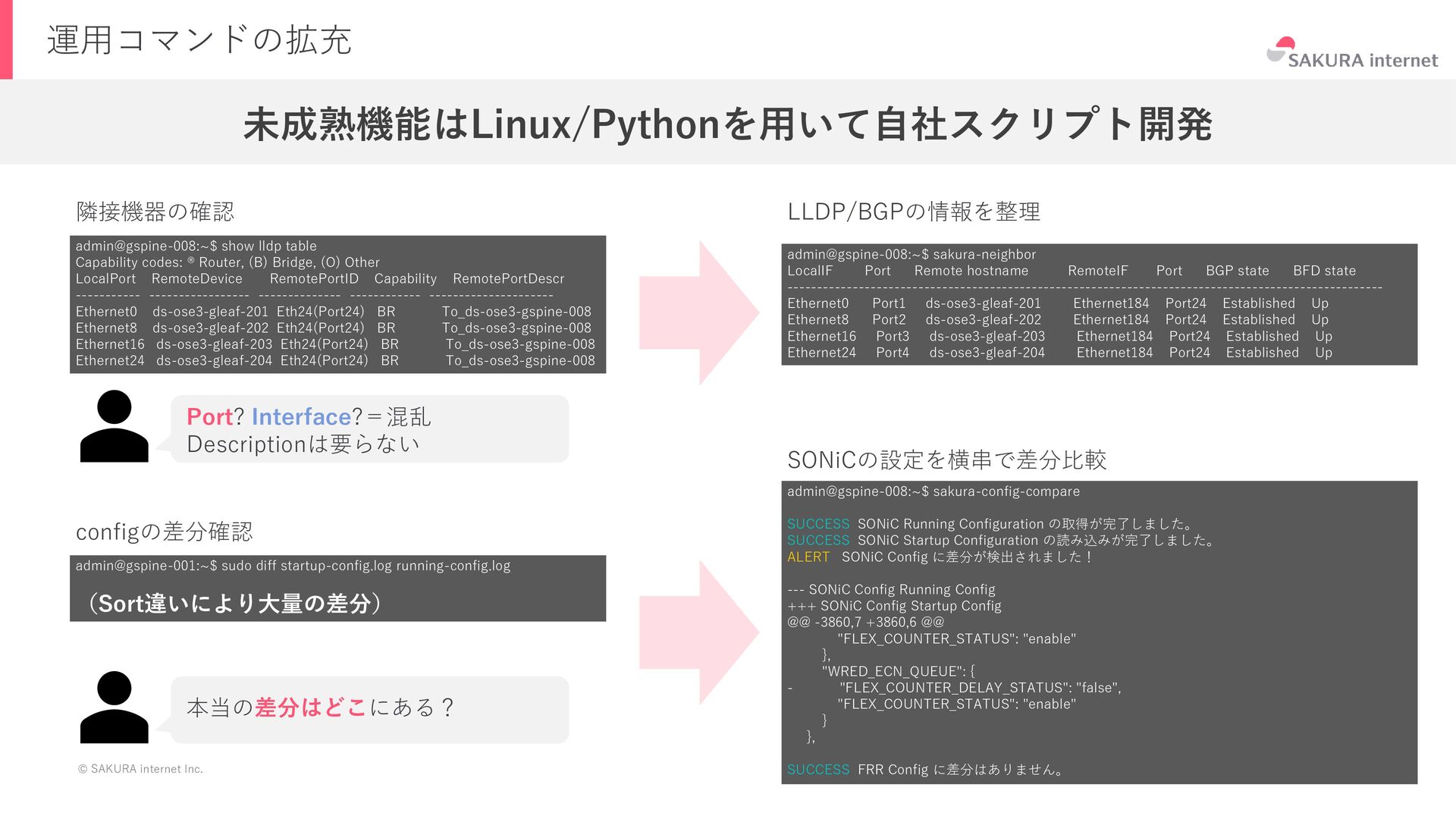The height and width of the screenshot is (819, 1456).
Task: Click the 'LLDP/BGPの情報を整理' heading
Action: pos(914,212)
